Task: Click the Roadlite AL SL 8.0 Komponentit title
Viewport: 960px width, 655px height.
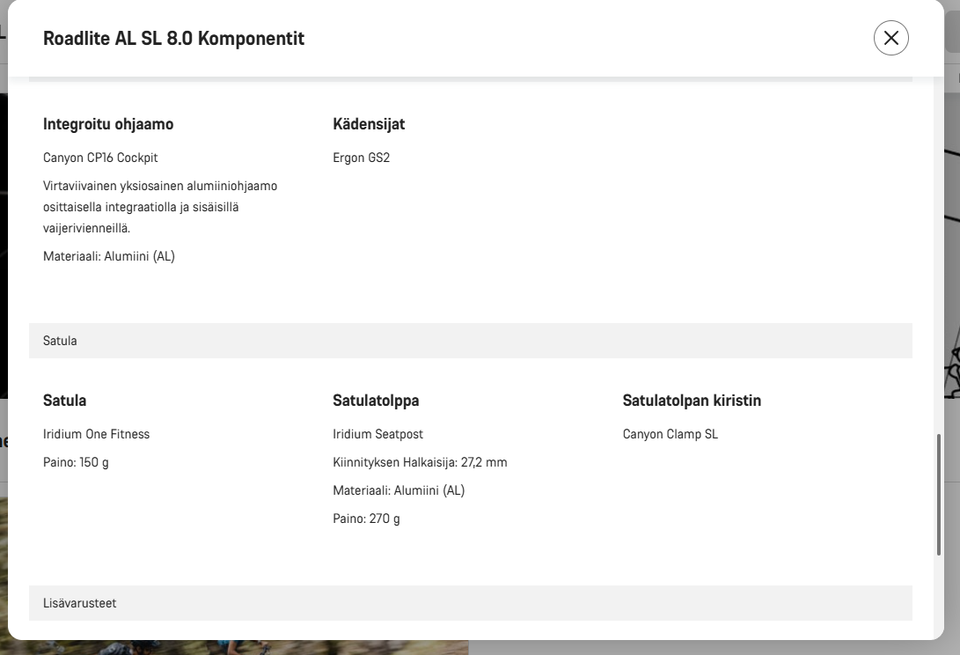Action: pyautogui.click(x=174, y=39)
